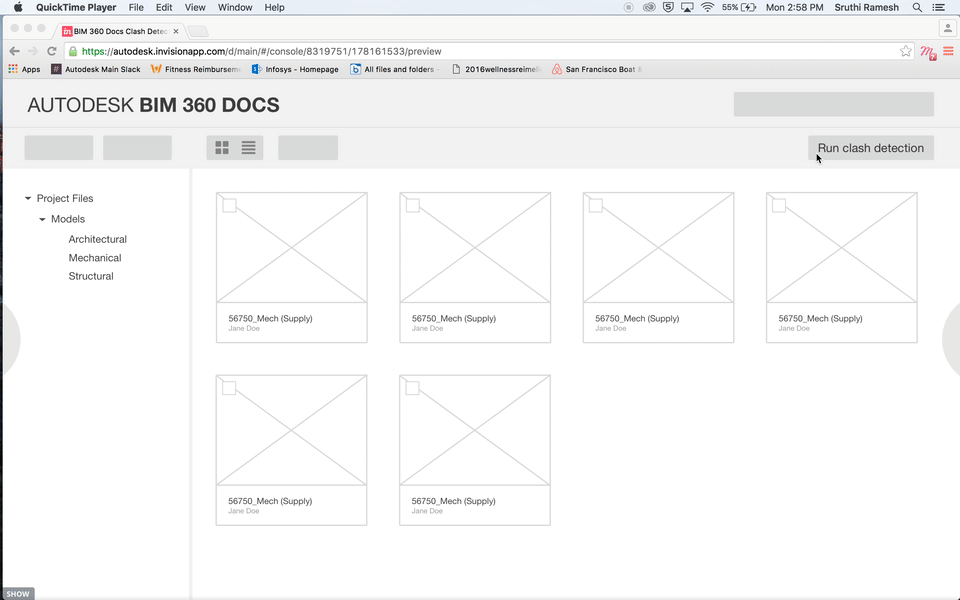Open a new browser tab
The width and height of the screenshot is (960, 600).
coord(198,31)
